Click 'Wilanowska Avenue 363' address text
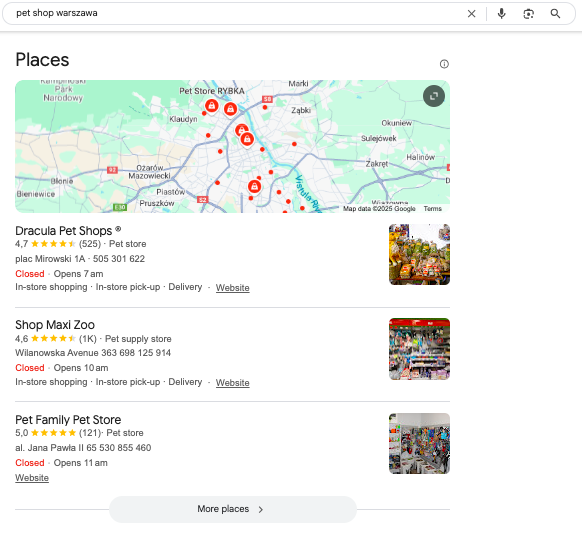The image size is (582, 542). pyautogui.click(x=66, y=353)
